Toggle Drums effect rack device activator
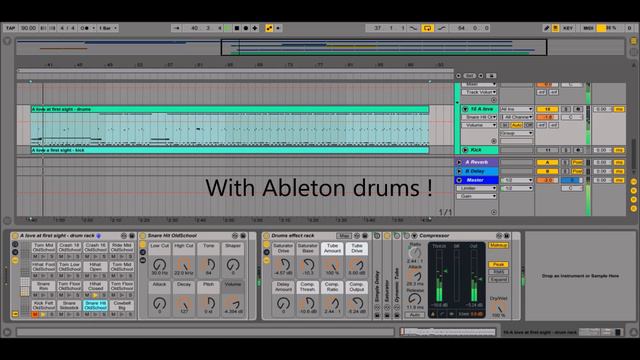 [x=266, y=236]
